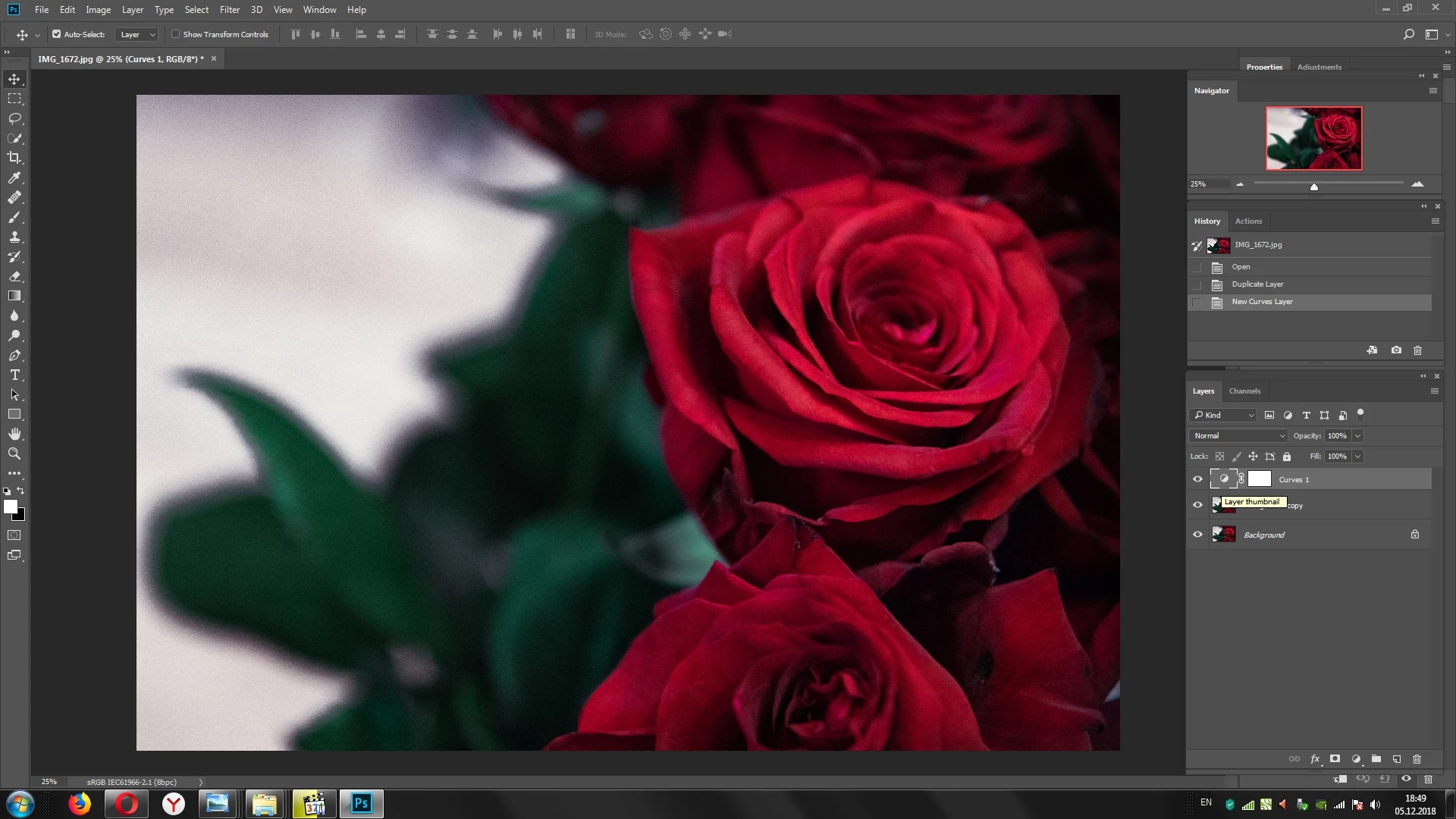Switch to the Channels tab
1456x819 pixels.
point(1244,391)
